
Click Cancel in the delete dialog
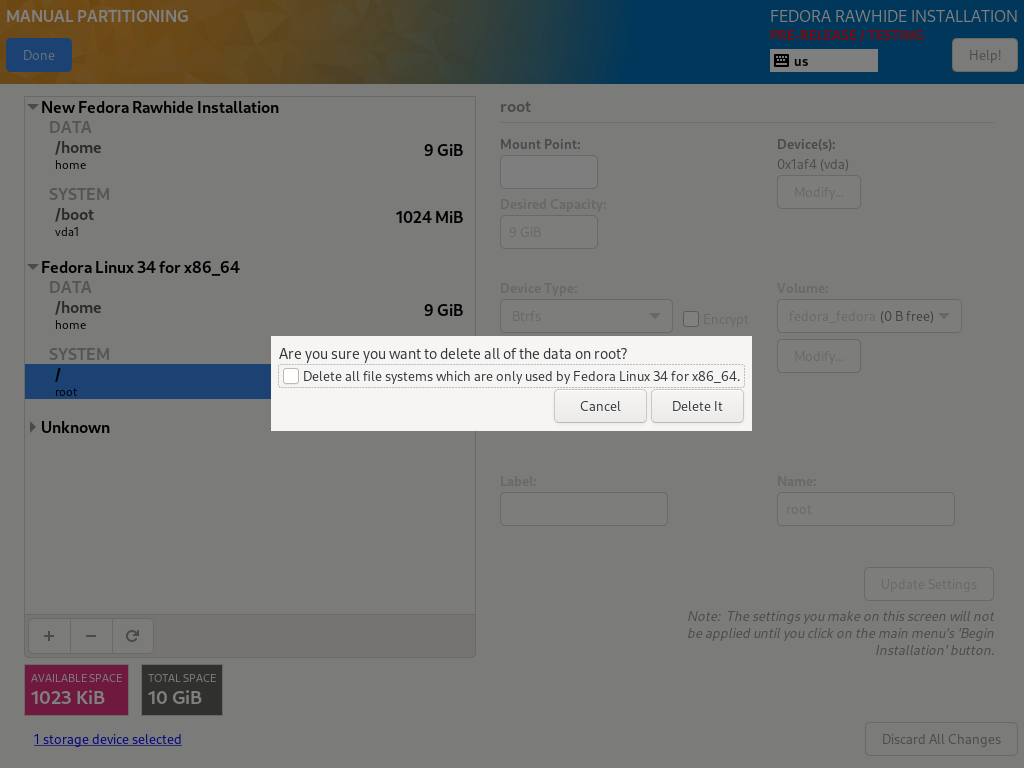600,406
